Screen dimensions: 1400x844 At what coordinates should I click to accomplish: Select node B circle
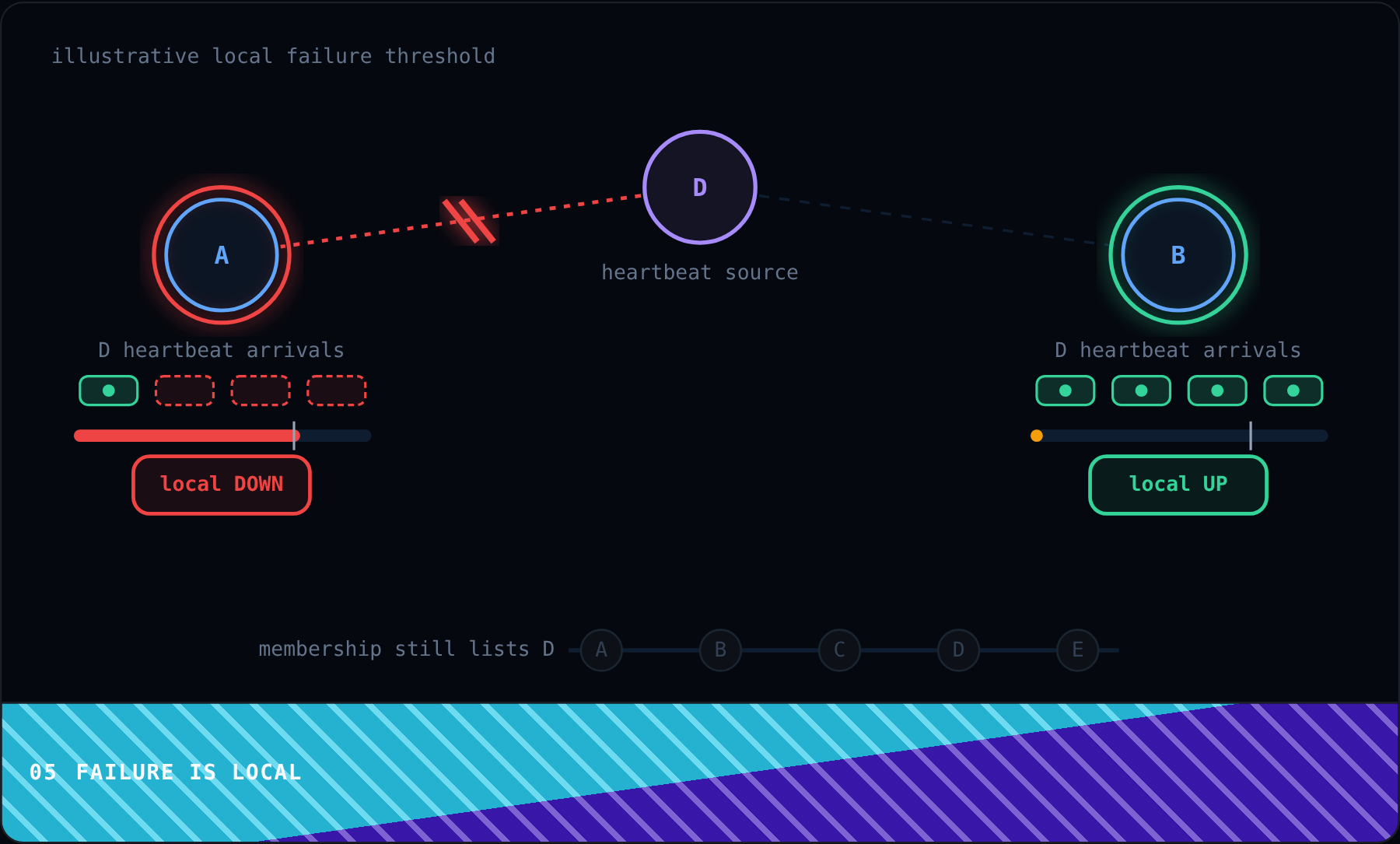click(1178, 255)
